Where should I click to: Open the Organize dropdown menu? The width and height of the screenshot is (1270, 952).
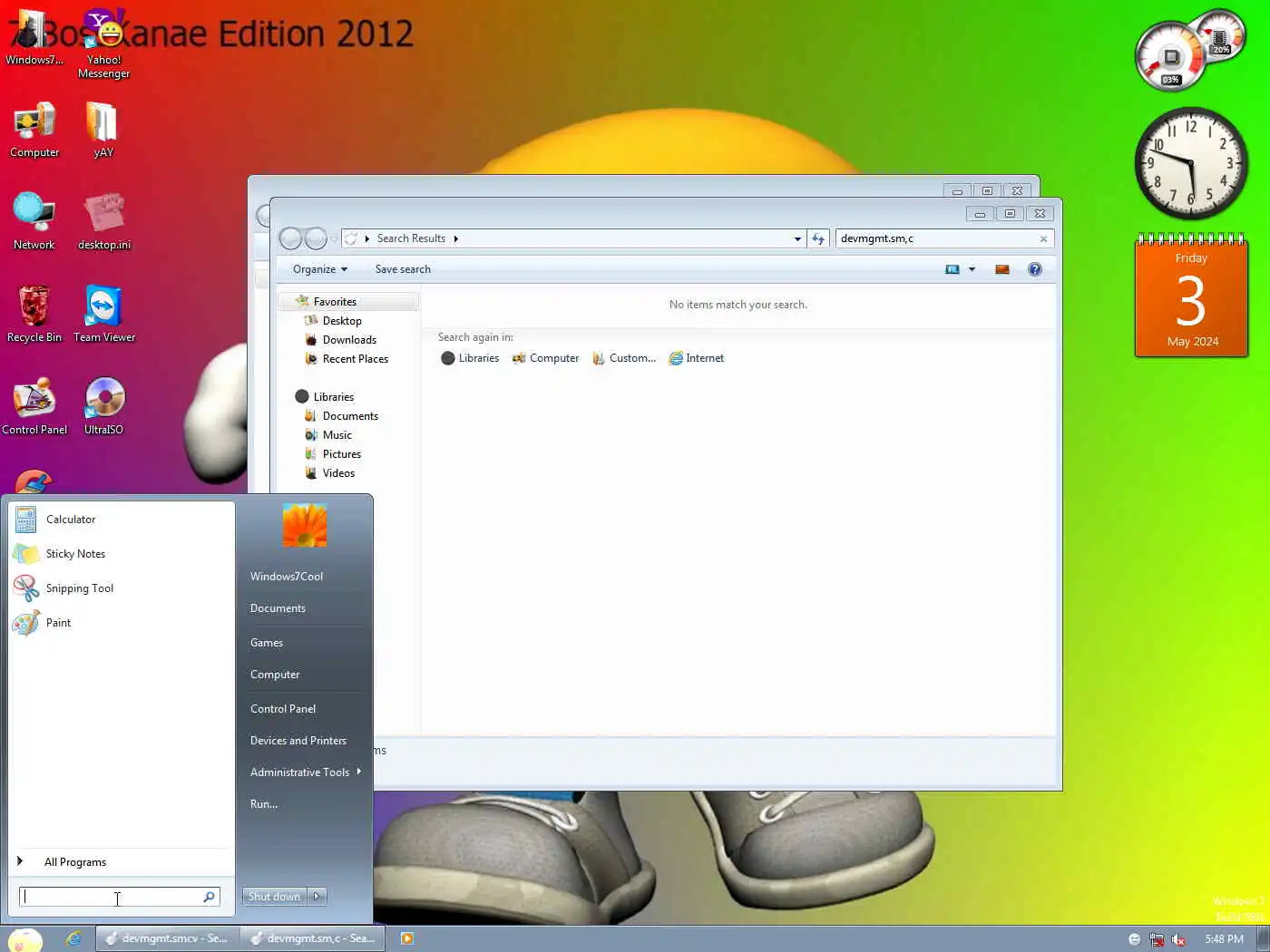[x=320, y=269]
